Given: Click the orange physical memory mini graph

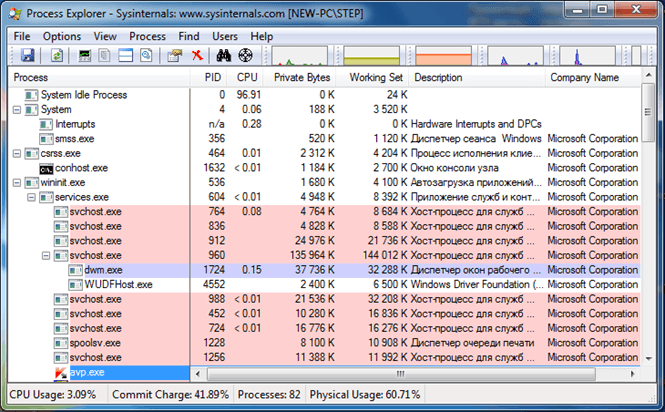Looking at the screenshot, I should click(444, 56).
